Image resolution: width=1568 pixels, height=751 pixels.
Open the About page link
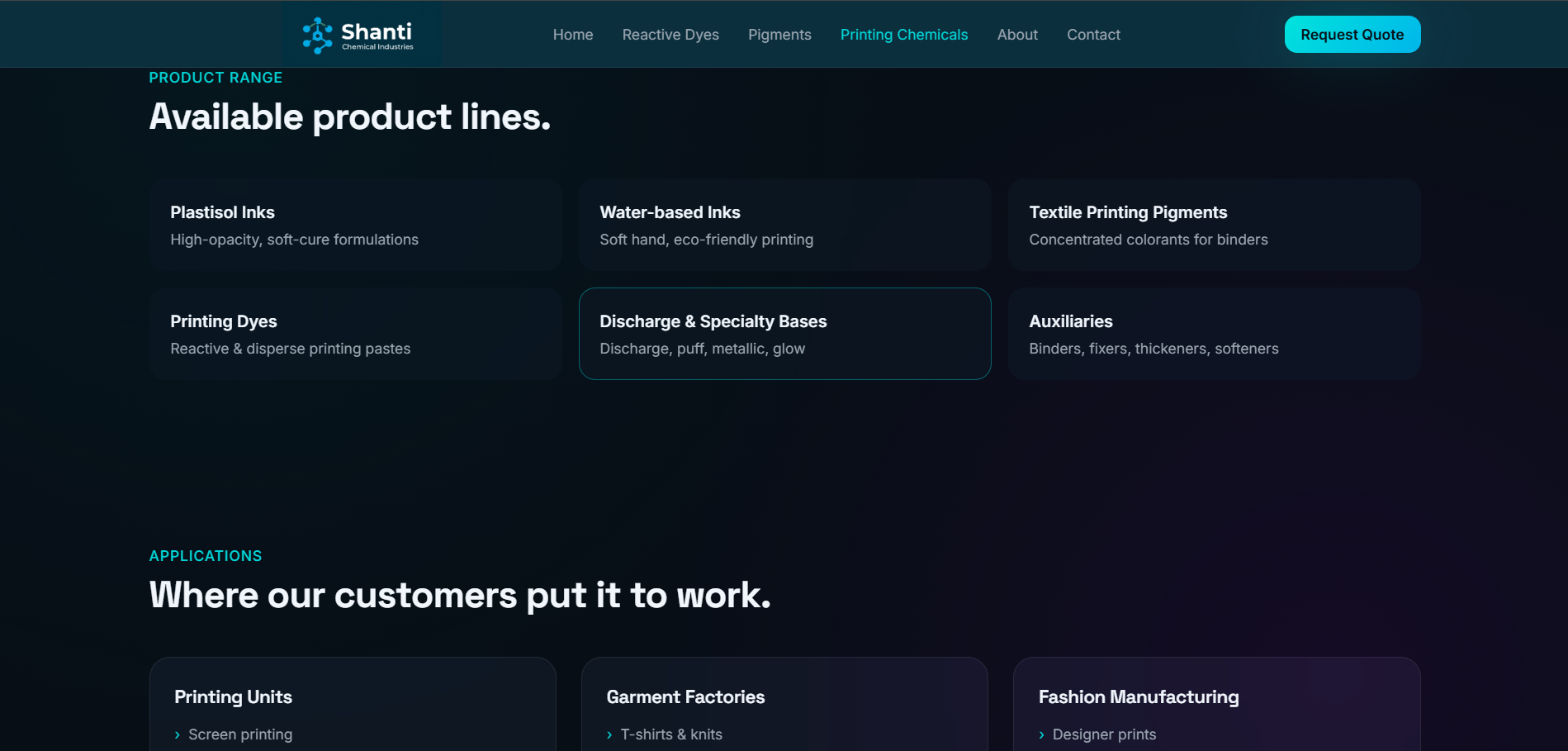coord(1017,35)
